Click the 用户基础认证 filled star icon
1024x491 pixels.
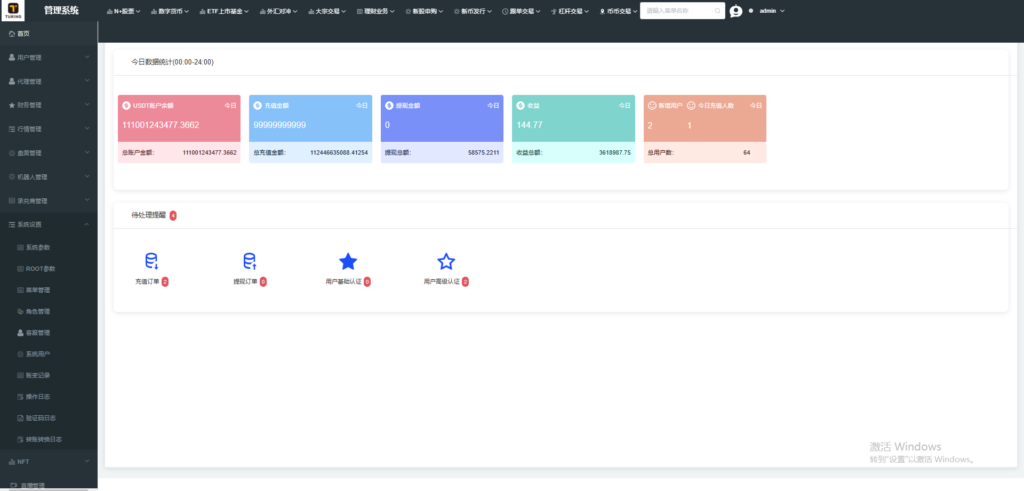coord(348,262)
